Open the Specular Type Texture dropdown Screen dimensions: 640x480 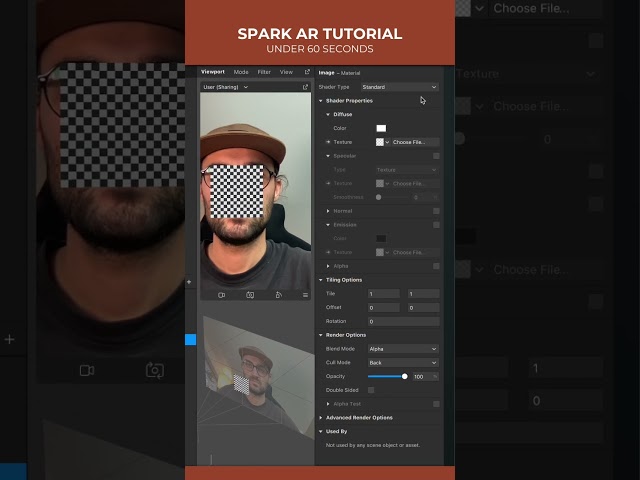[x=407, y=170]
